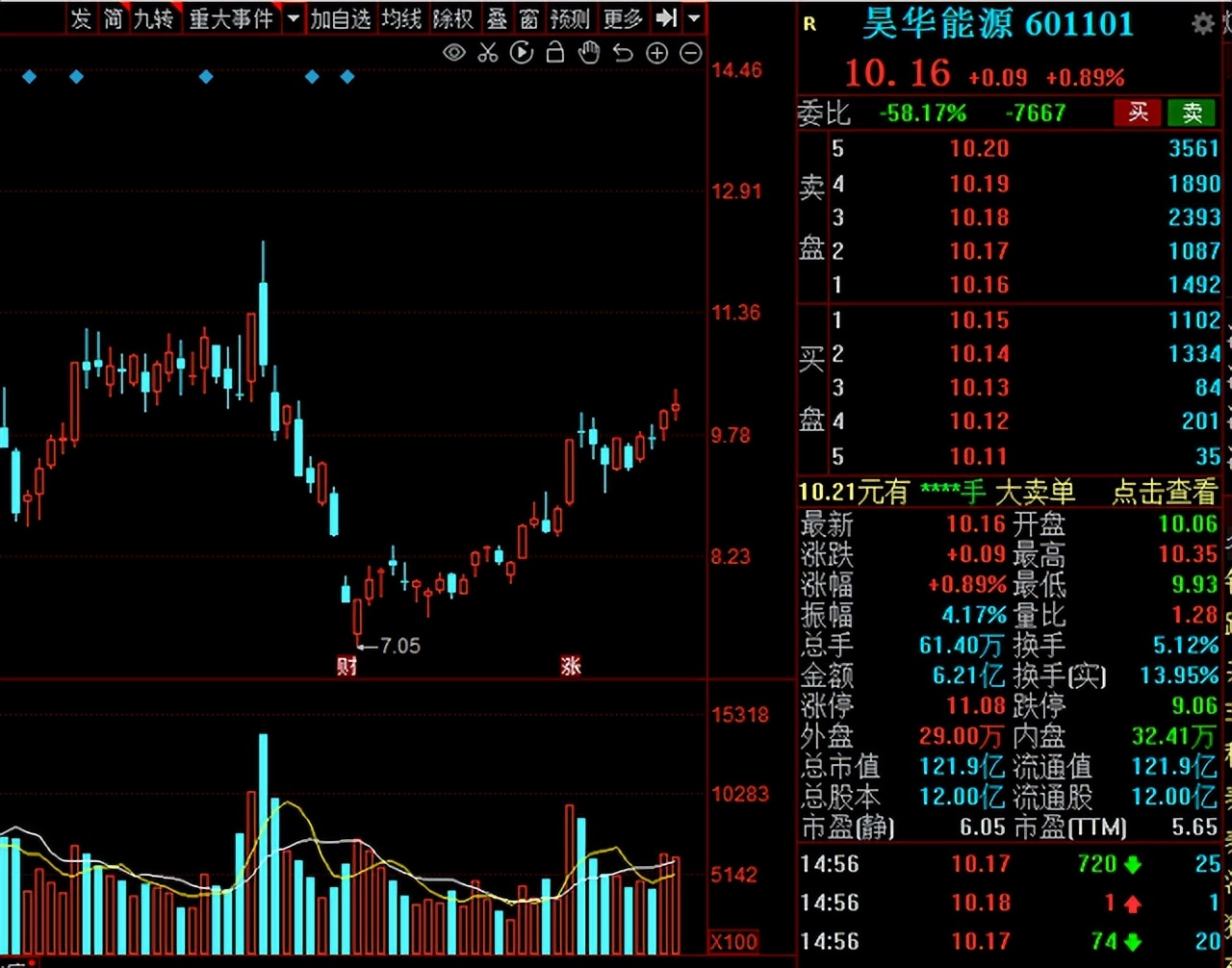Click the 涨 marker under the chart
1232x968 pixels.
571,666
